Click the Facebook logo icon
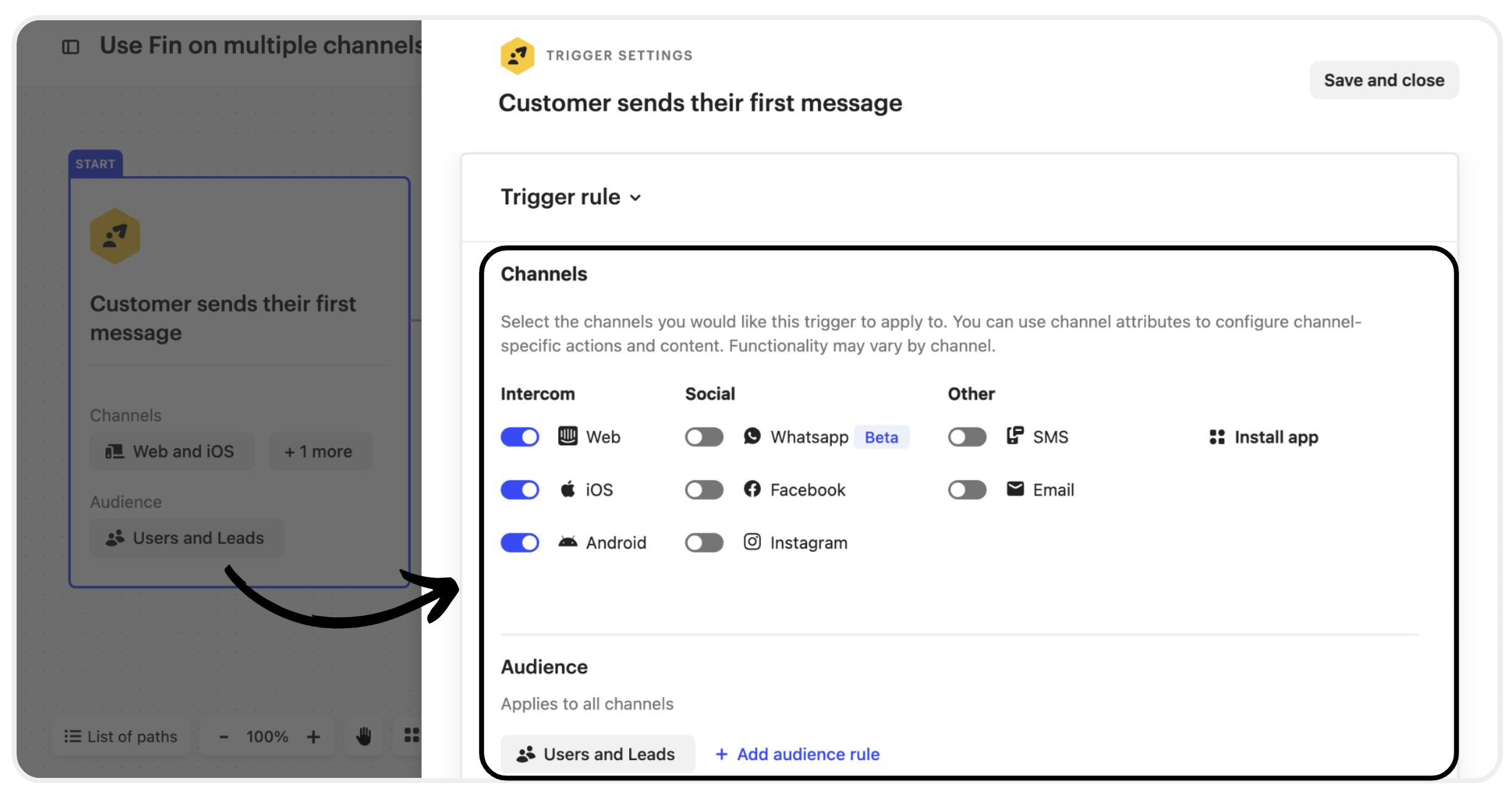Screen dimensions: 1512x792 [752, 489]
